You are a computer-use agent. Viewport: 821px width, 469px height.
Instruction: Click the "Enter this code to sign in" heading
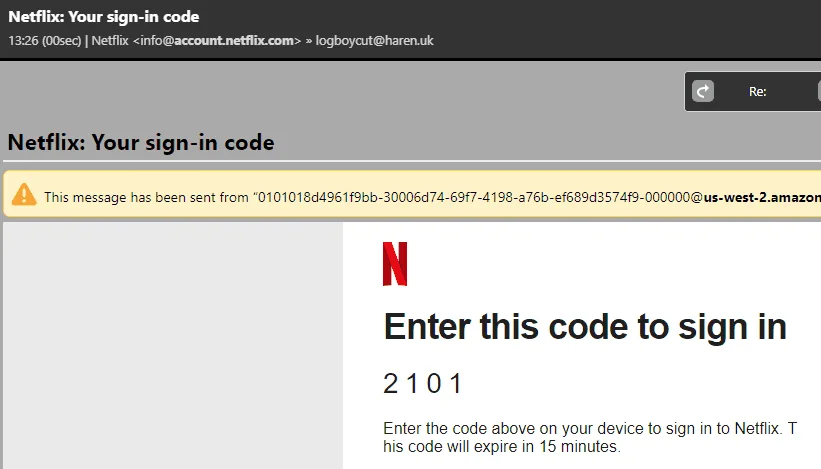(x=585, y=327)
